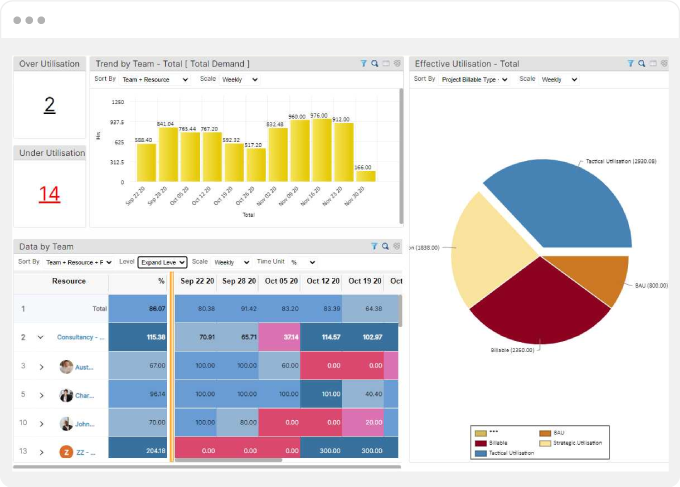Click the 37.14 pink cell in Consultancy row
The height and width of the screenshot is (487, 680).
(280, 337)
